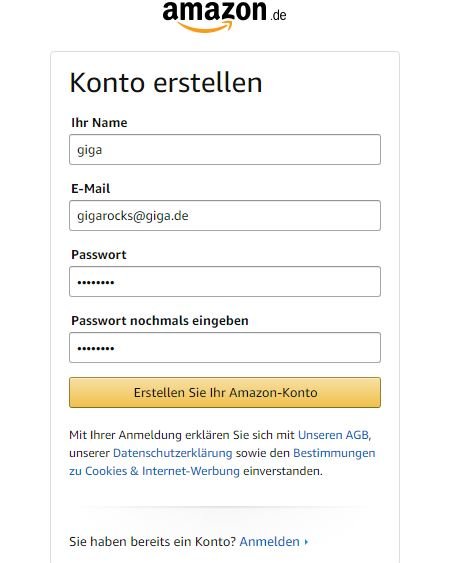
Task: Focus the first Passwort input field
Action: 225,282
